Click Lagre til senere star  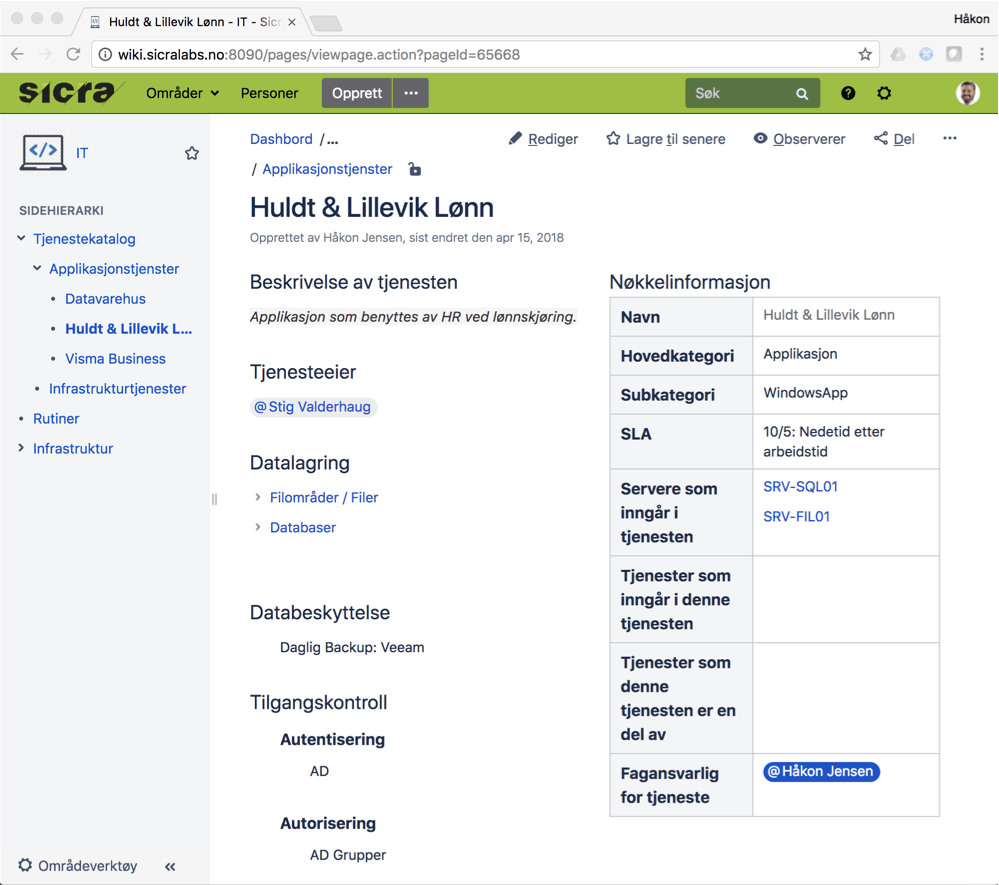point(666,139)
